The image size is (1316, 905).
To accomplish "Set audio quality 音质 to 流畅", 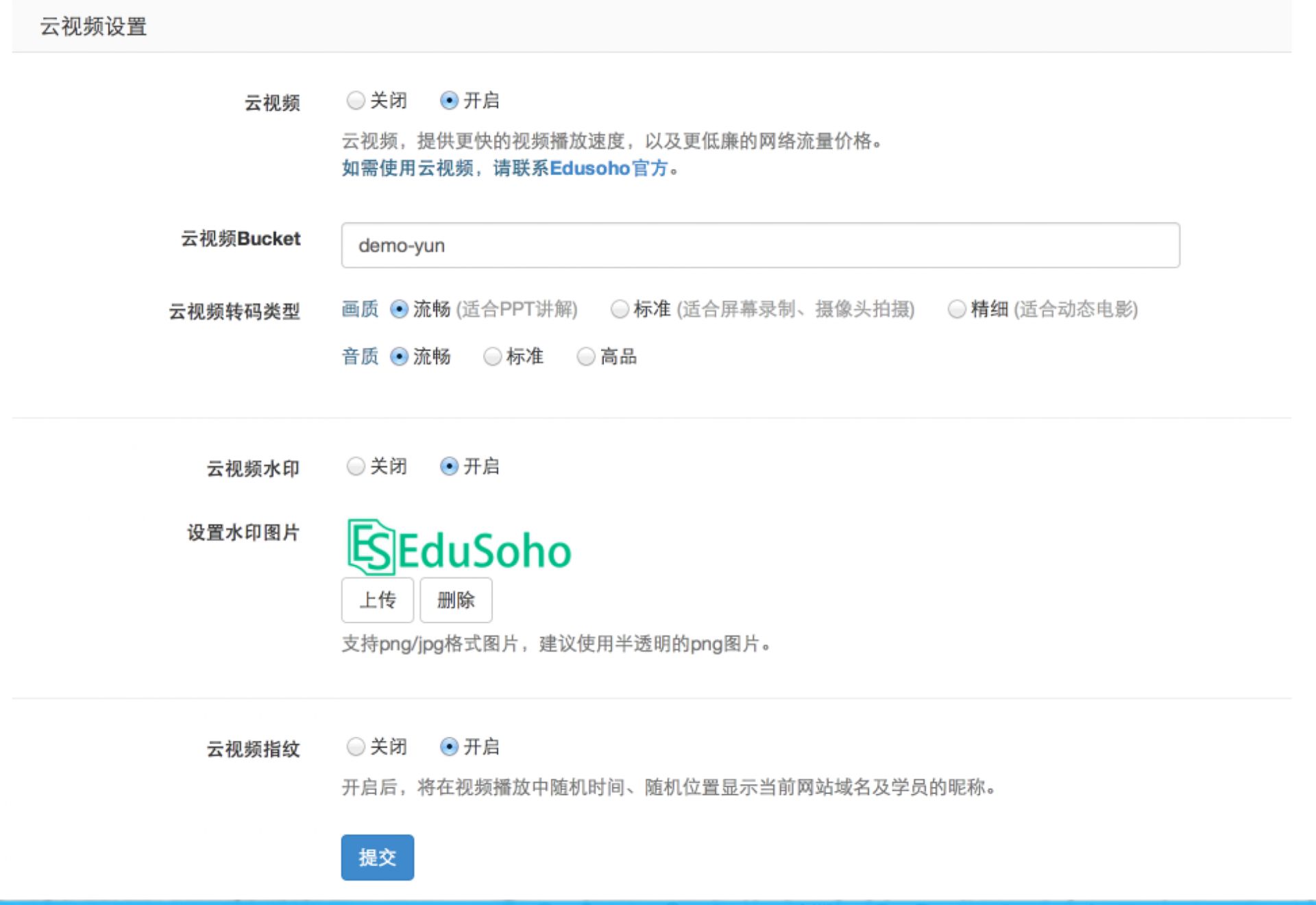I will tap(399, 357).
